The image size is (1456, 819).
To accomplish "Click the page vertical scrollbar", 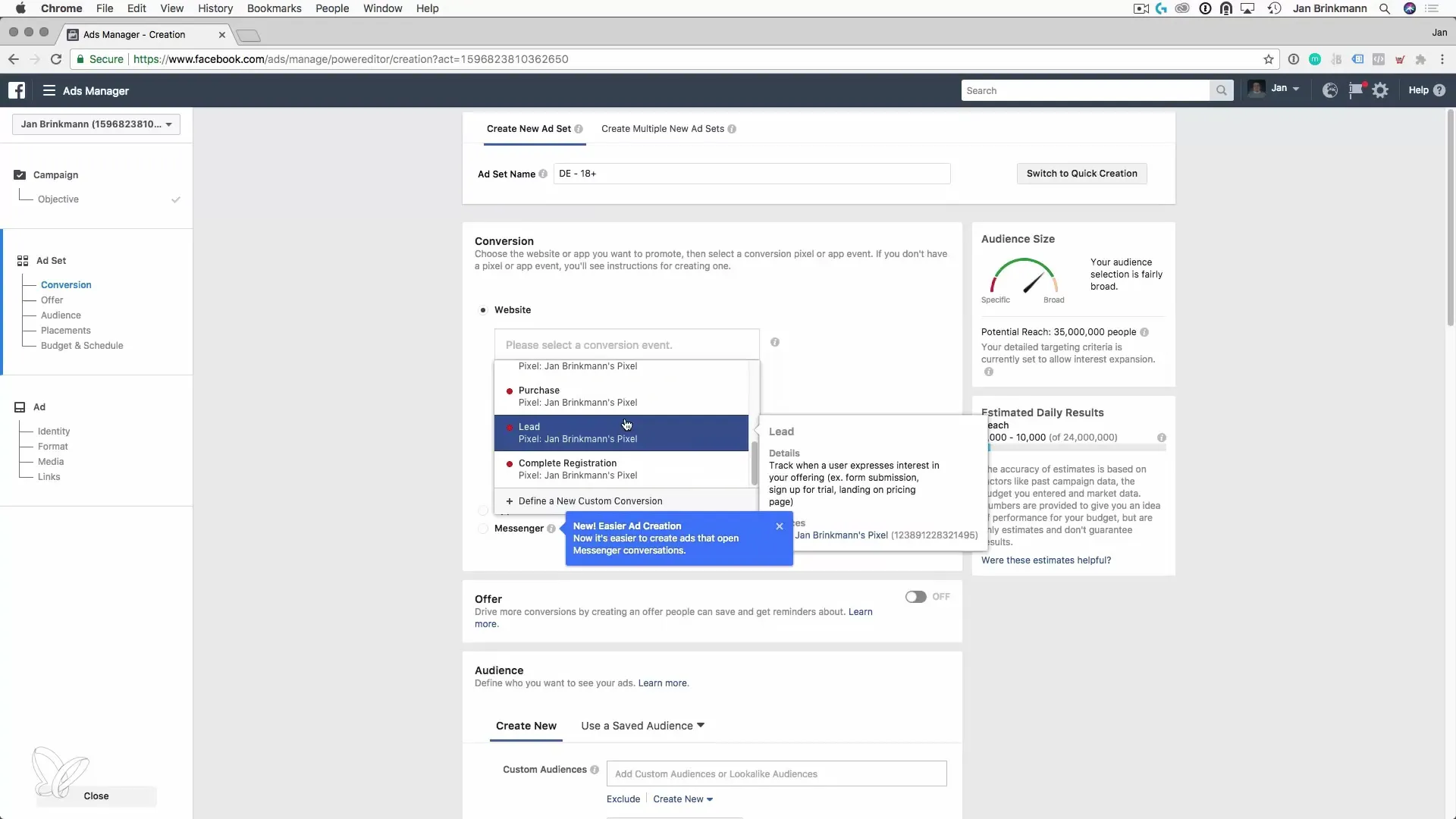I will click(1451, 220).
